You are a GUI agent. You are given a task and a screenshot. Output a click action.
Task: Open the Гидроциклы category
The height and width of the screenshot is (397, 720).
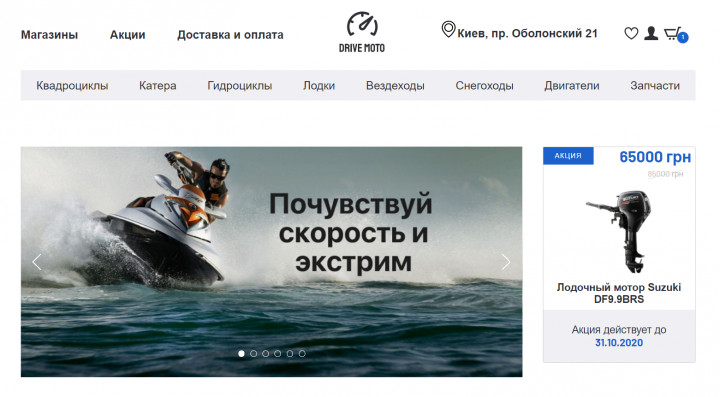(x=240, y=86)
